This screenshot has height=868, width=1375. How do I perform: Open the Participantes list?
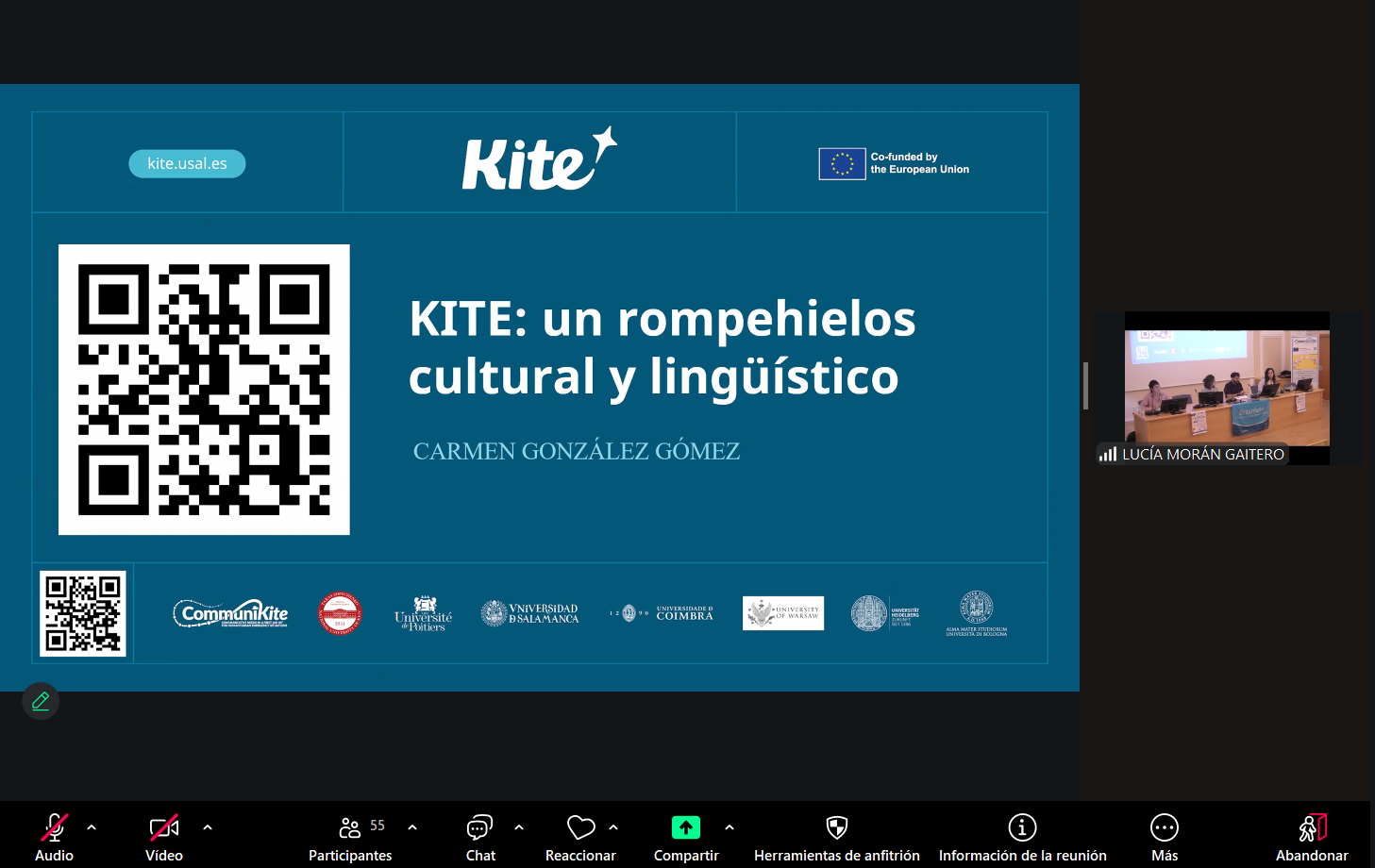350,827
